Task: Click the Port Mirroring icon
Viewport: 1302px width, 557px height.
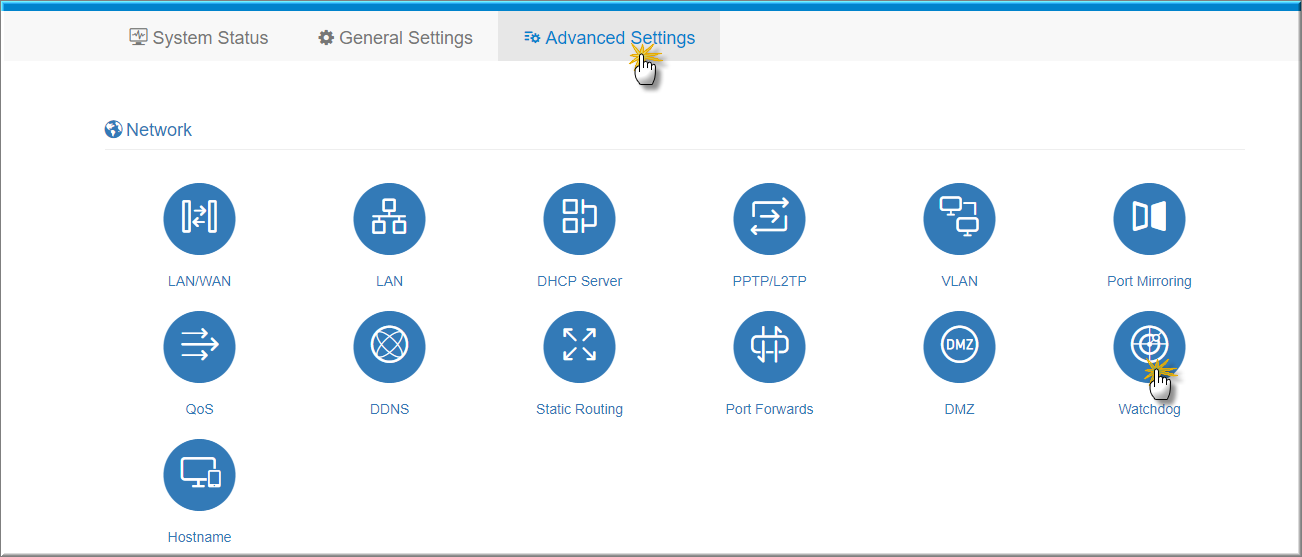Action: pos(1149,219)
